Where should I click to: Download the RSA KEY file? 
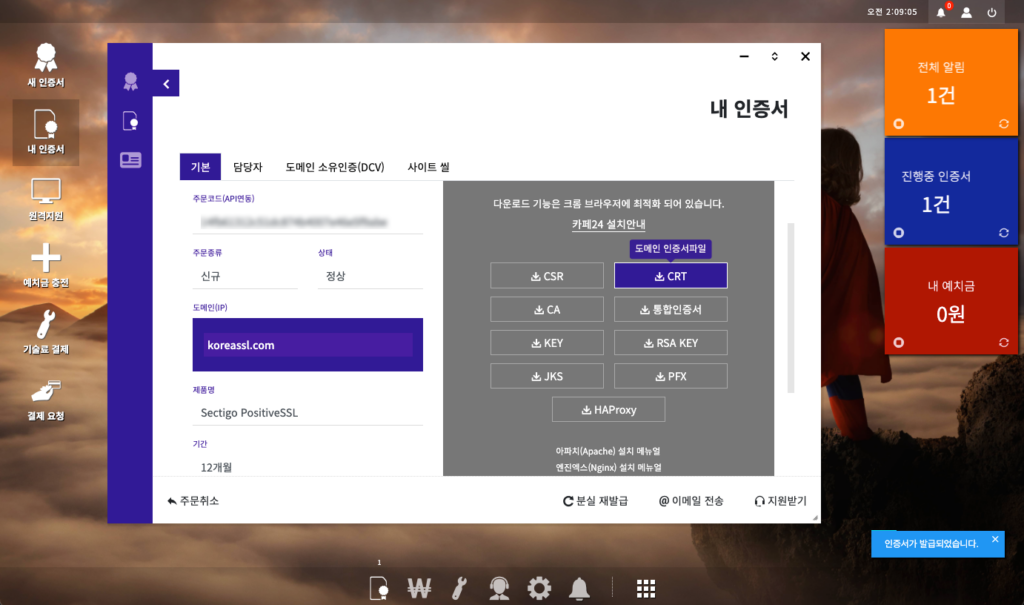tap(671, 342)
